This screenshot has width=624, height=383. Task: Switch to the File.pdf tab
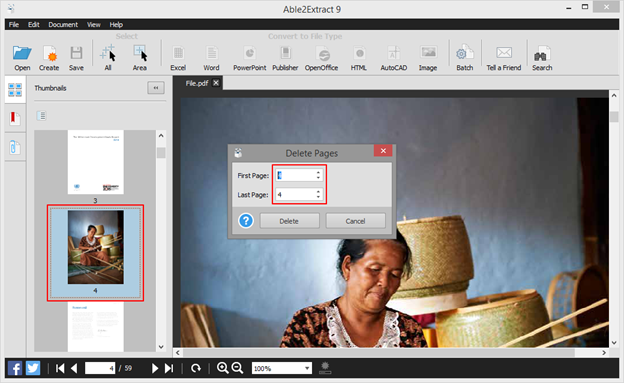pyautogui.click(x=197, y=83)
